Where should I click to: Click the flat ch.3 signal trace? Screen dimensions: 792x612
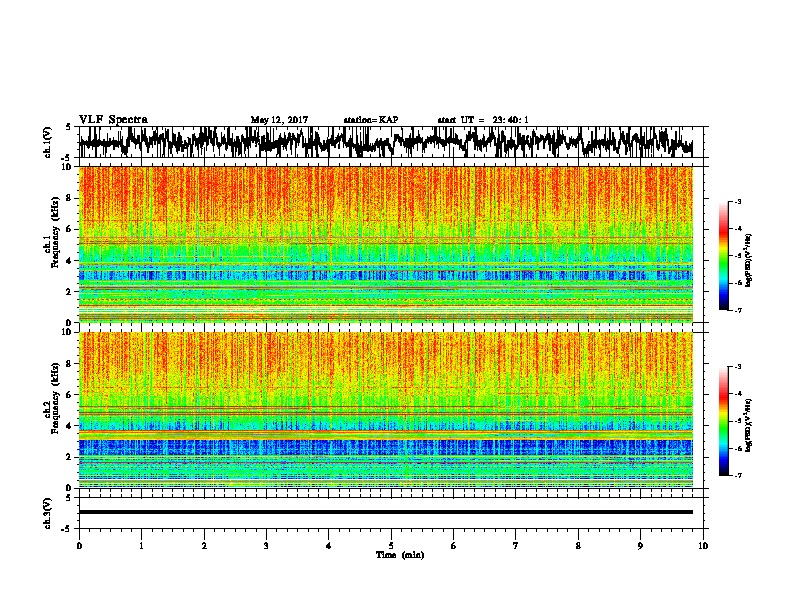point(385,512)
